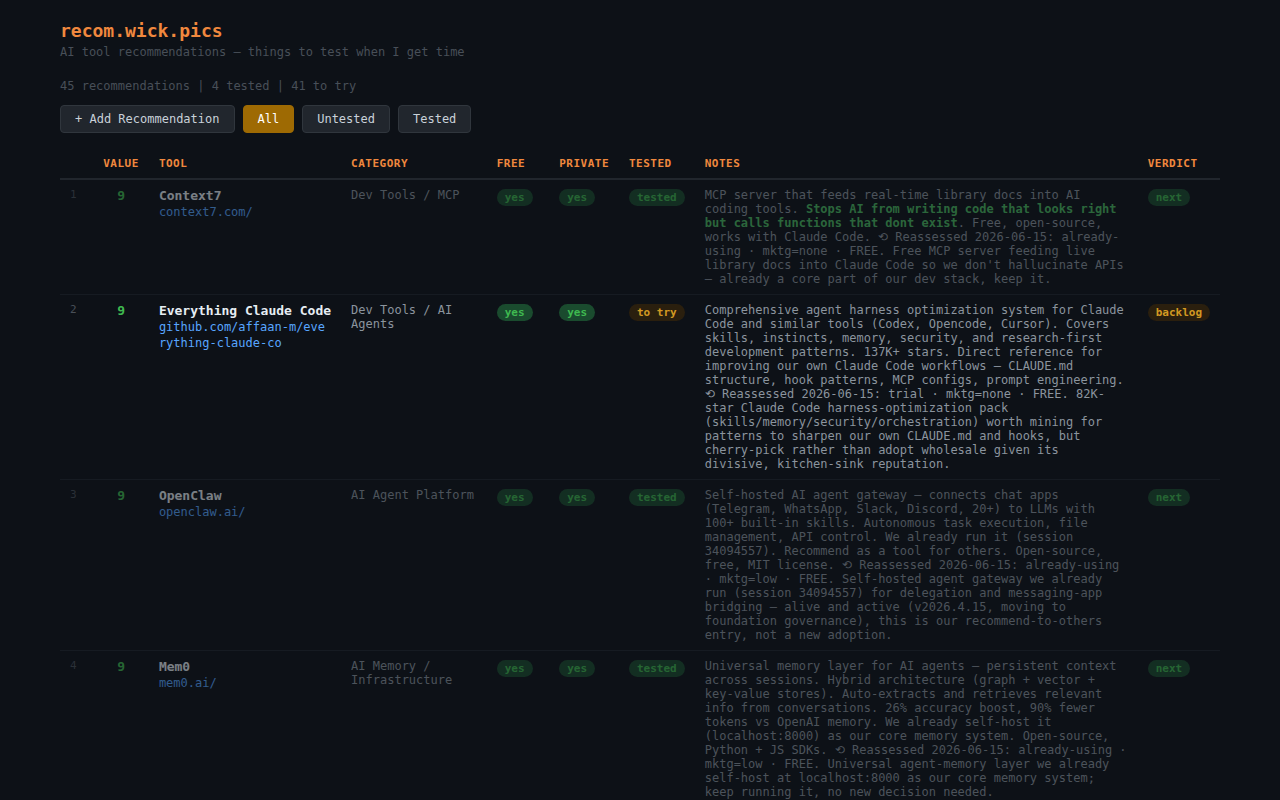Click the next verdict badge for Context7
This screenshot has height=800, width=1280.
pyautogui.click(x=1169, y=198)
